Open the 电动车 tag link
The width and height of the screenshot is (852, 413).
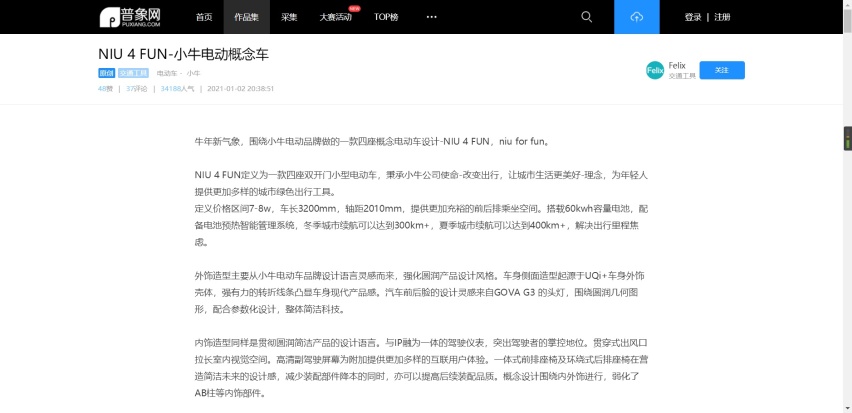165,73
